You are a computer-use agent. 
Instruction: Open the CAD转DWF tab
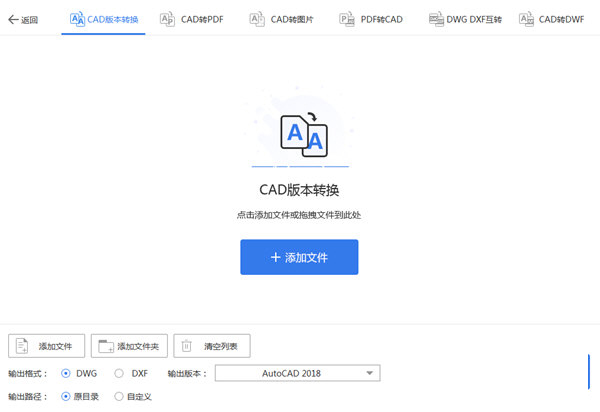(551, 19)
